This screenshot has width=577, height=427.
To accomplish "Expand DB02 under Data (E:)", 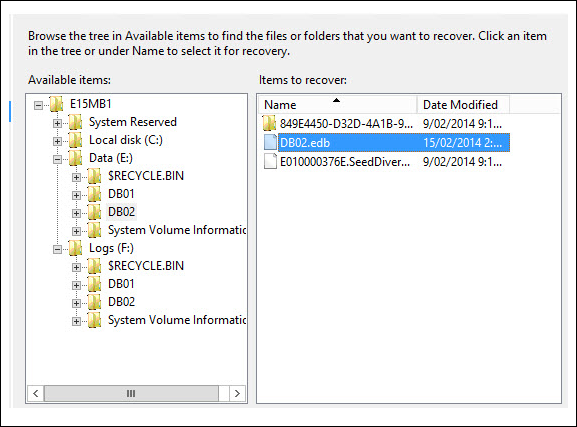I will click(x=76, y=214).
